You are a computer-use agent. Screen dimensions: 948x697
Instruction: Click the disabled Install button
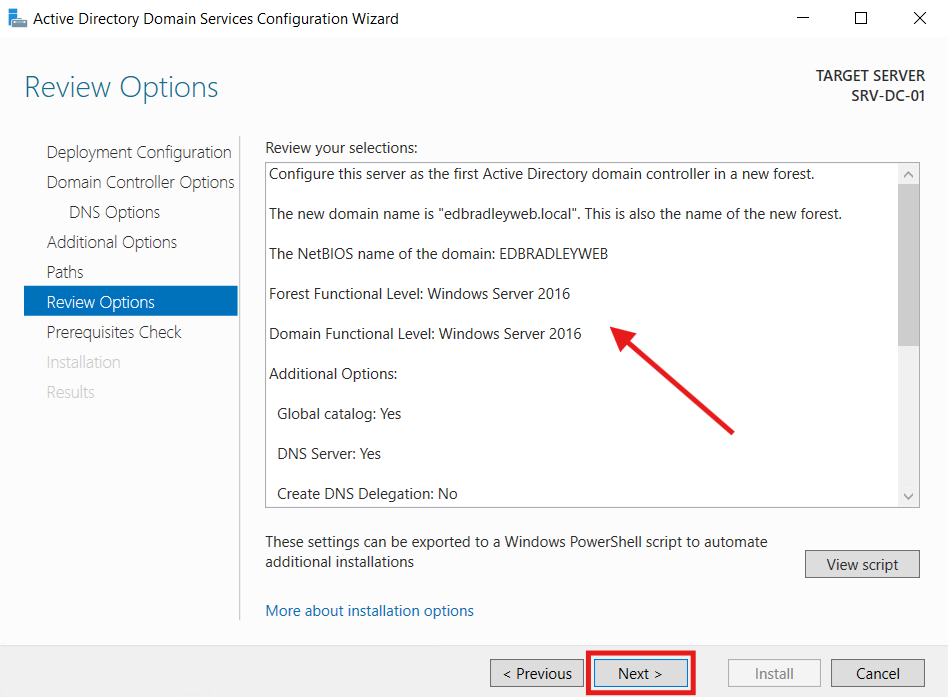pos(773,673)
